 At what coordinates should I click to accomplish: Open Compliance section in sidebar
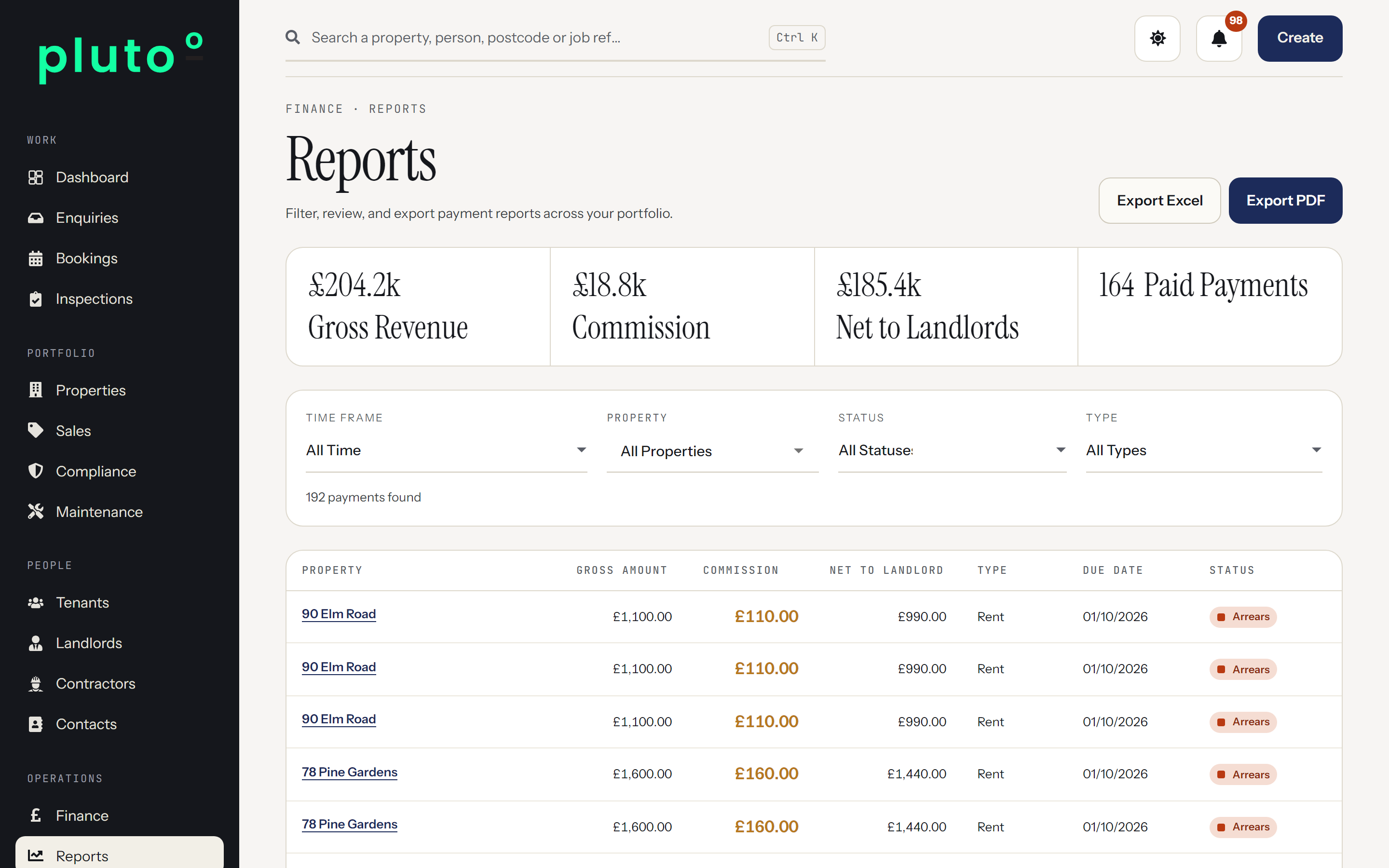point(120,471)
